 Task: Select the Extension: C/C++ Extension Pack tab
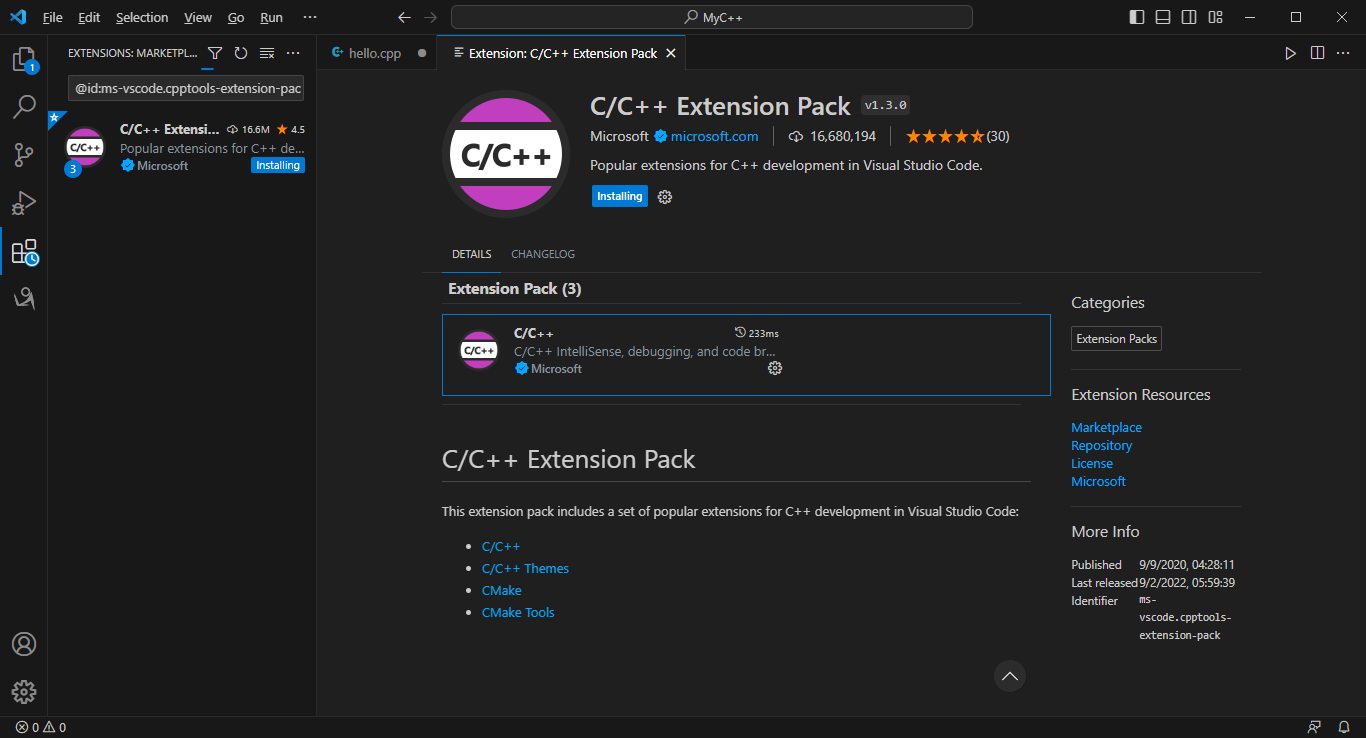pyautogui.click(x=561, y=53)
